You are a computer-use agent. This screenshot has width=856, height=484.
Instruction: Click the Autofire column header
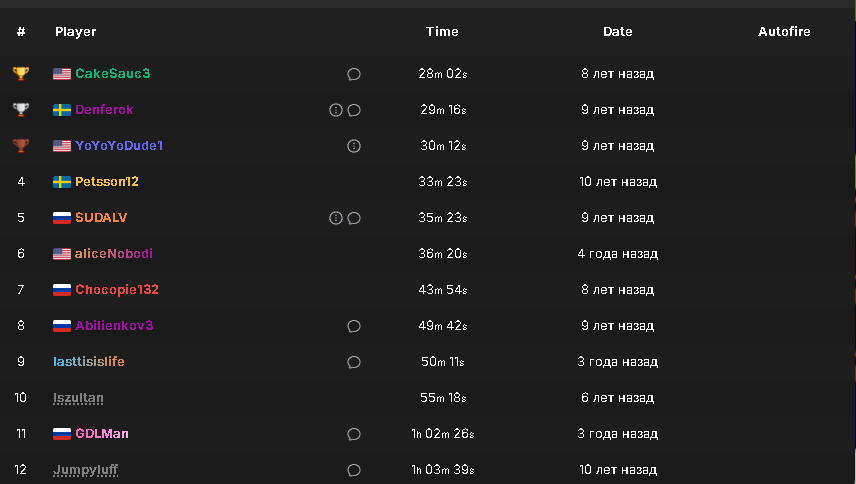pyautogui.click(x=784, y=32)
